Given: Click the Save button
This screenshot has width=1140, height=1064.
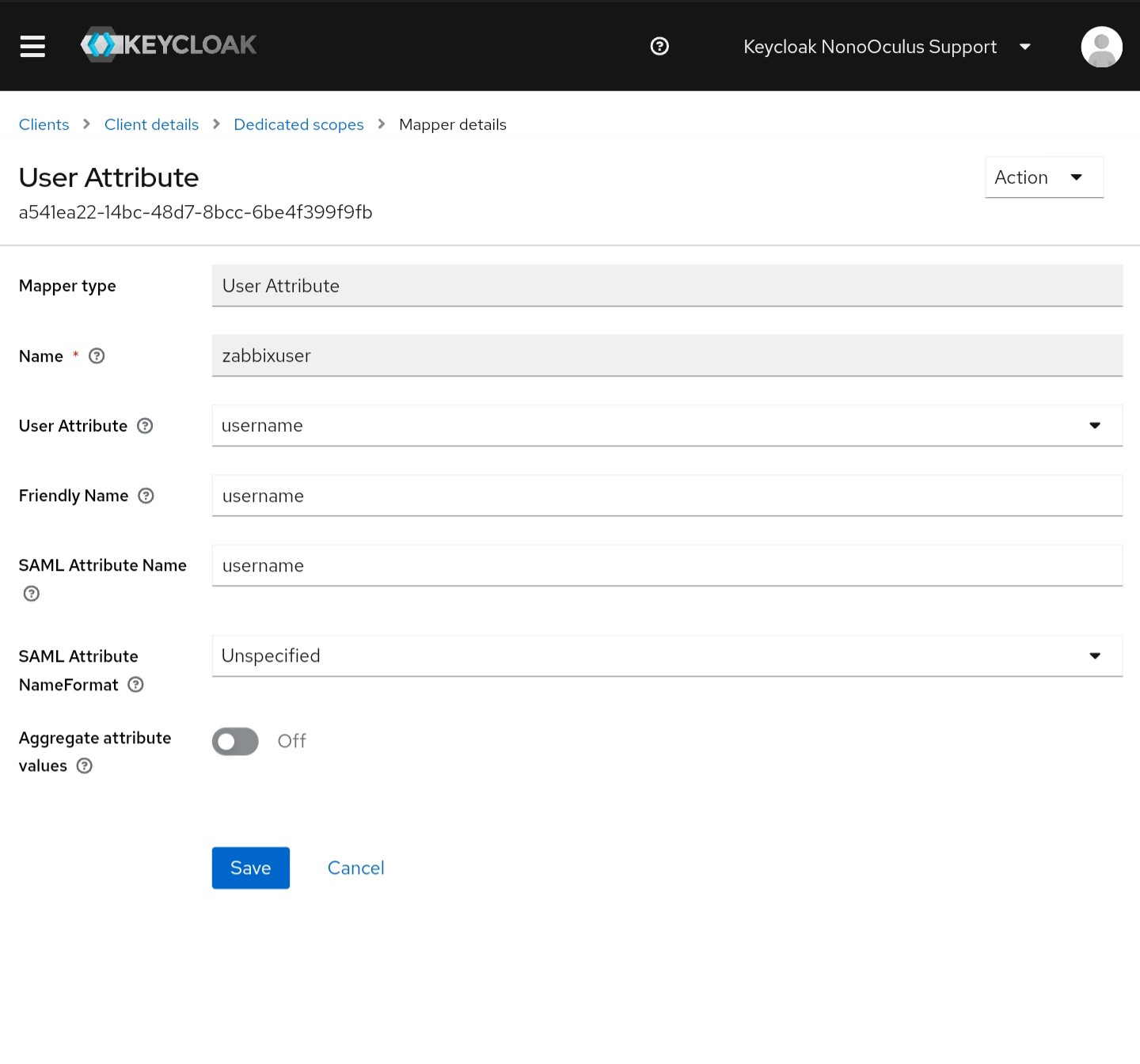Looking at the screenshot, I should 250,868.
